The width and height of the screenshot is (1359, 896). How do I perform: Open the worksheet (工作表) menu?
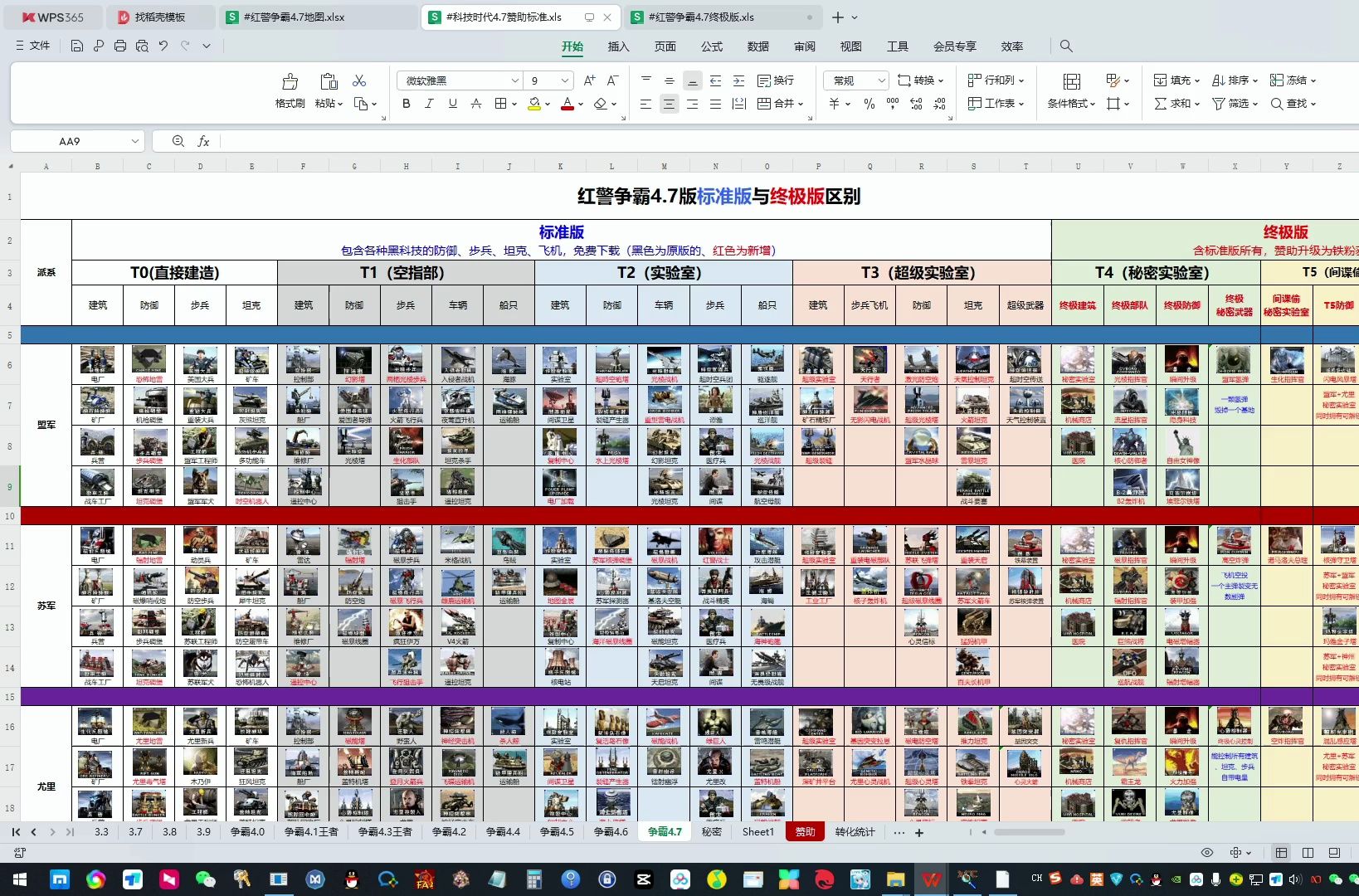[x=996, y=104]
